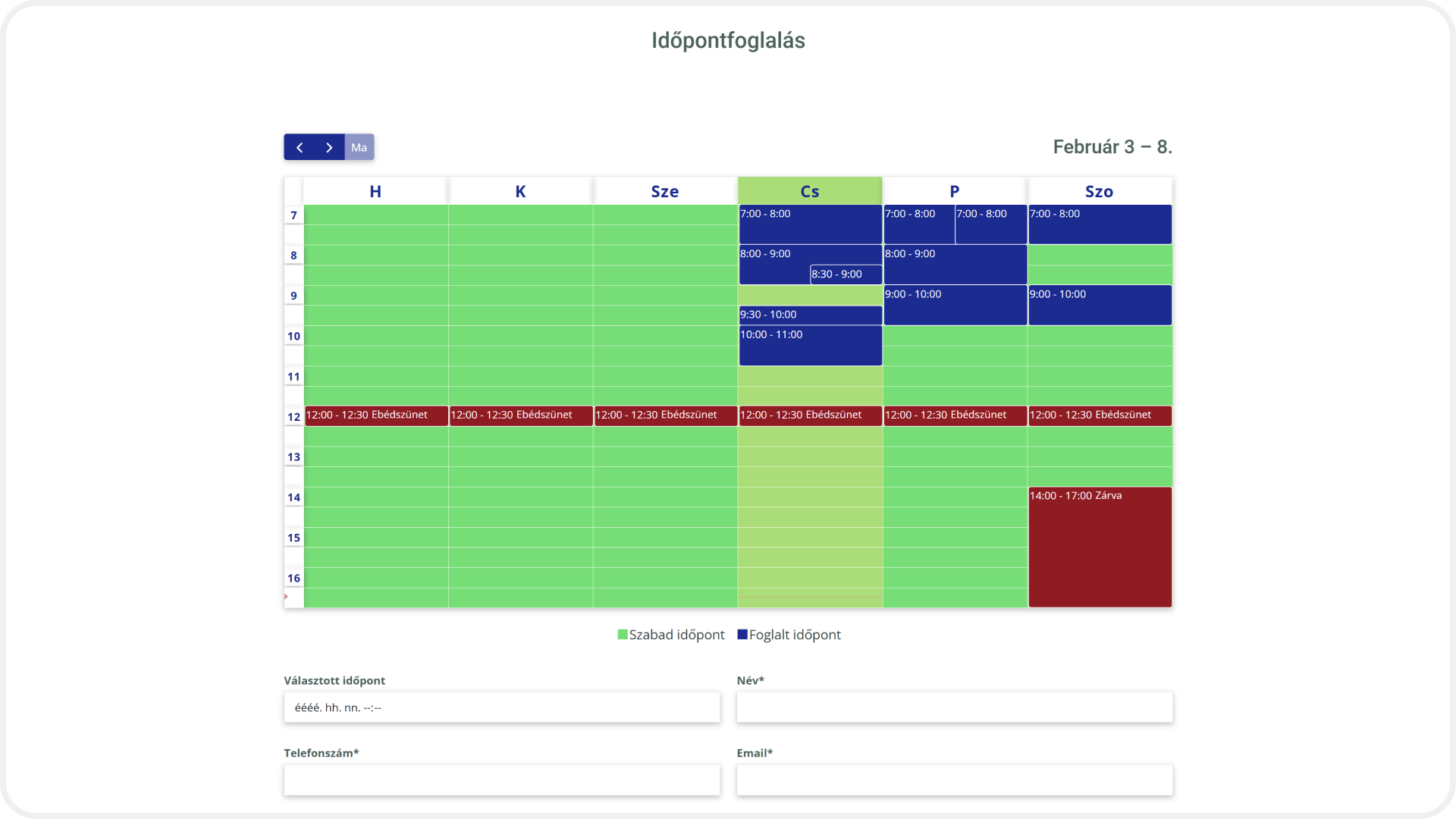Pick free Tuesday slot at 10 o'clock
The image size is (1456, 819).
(520, 336)
